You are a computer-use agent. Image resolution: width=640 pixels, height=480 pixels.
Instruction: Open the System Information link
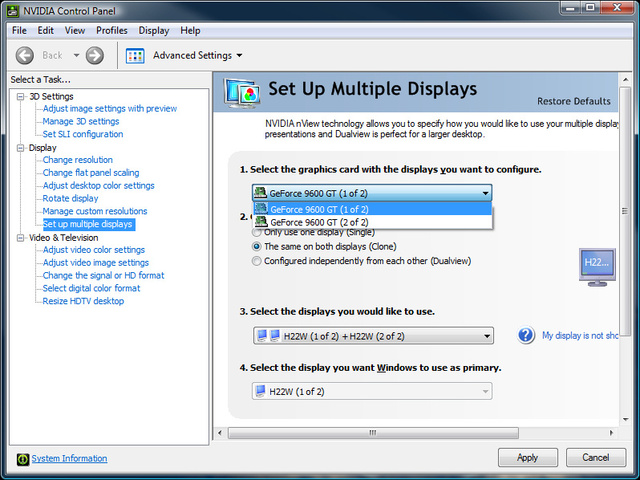point(69,459)
